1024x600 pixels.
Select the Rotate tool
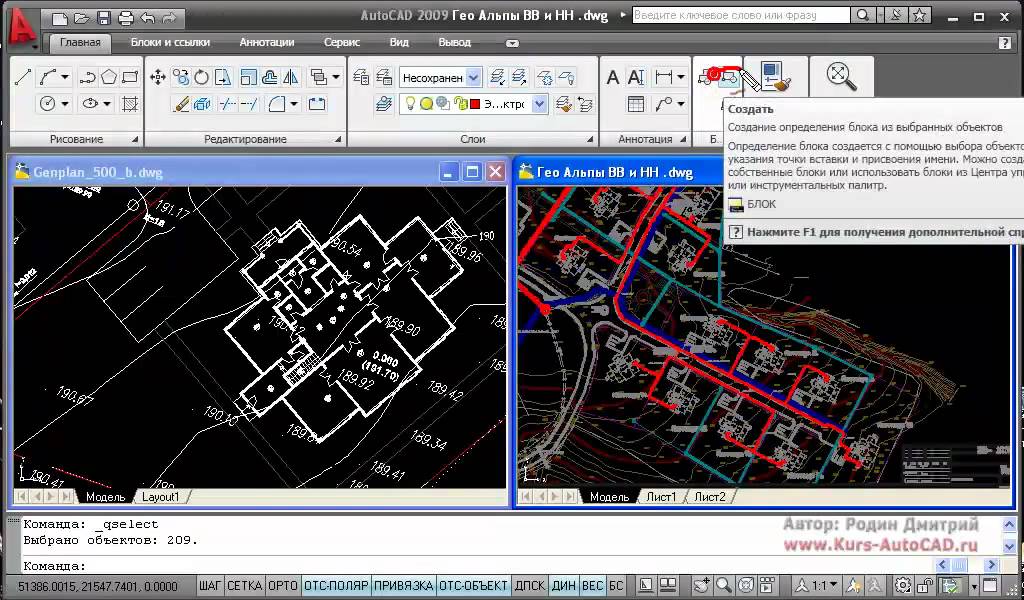[202, 78]
